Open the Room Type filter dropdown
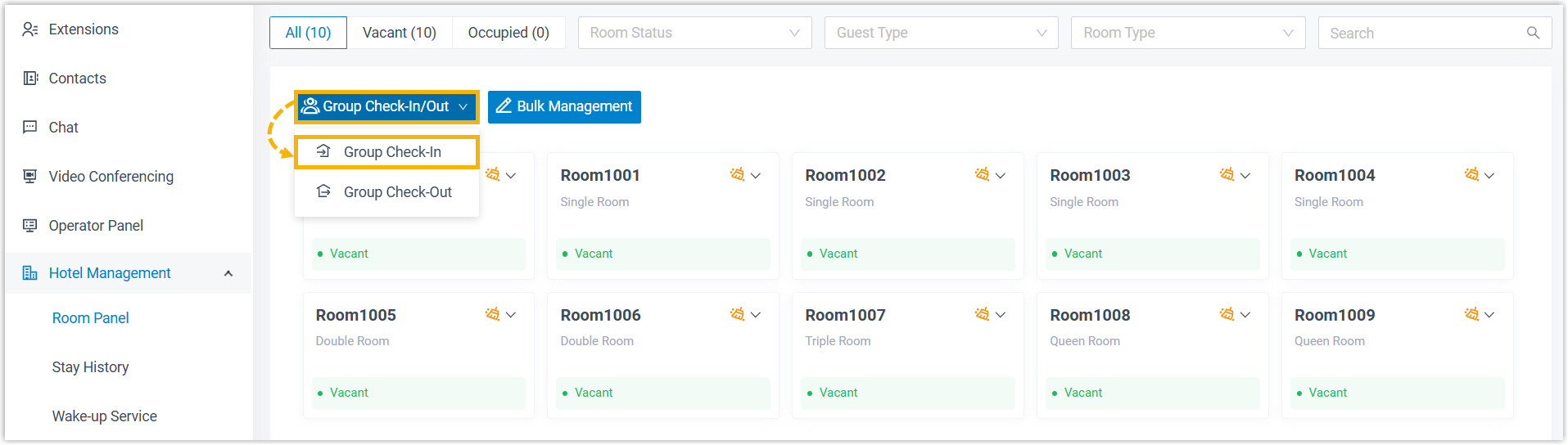Image resolution: width=1568 pixels, height=445 pixels. tap(1187, 34)
